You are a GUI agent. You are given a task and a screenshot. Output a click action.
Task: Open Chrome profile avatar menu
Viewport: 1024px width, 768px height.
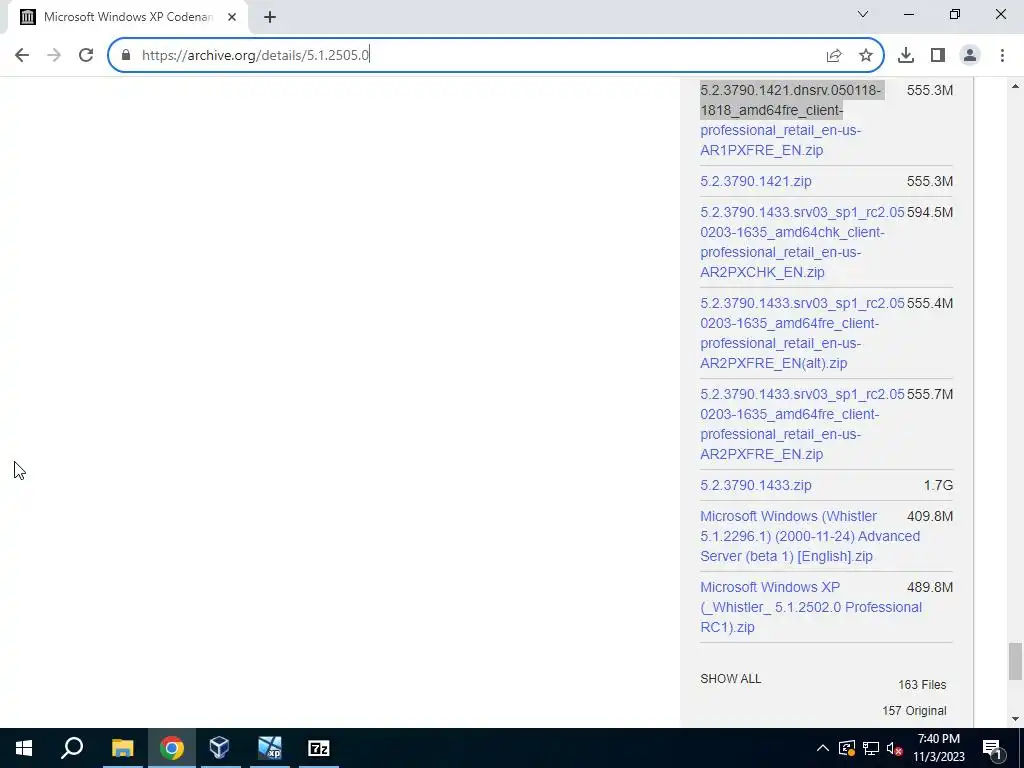(x=970, y=56)
